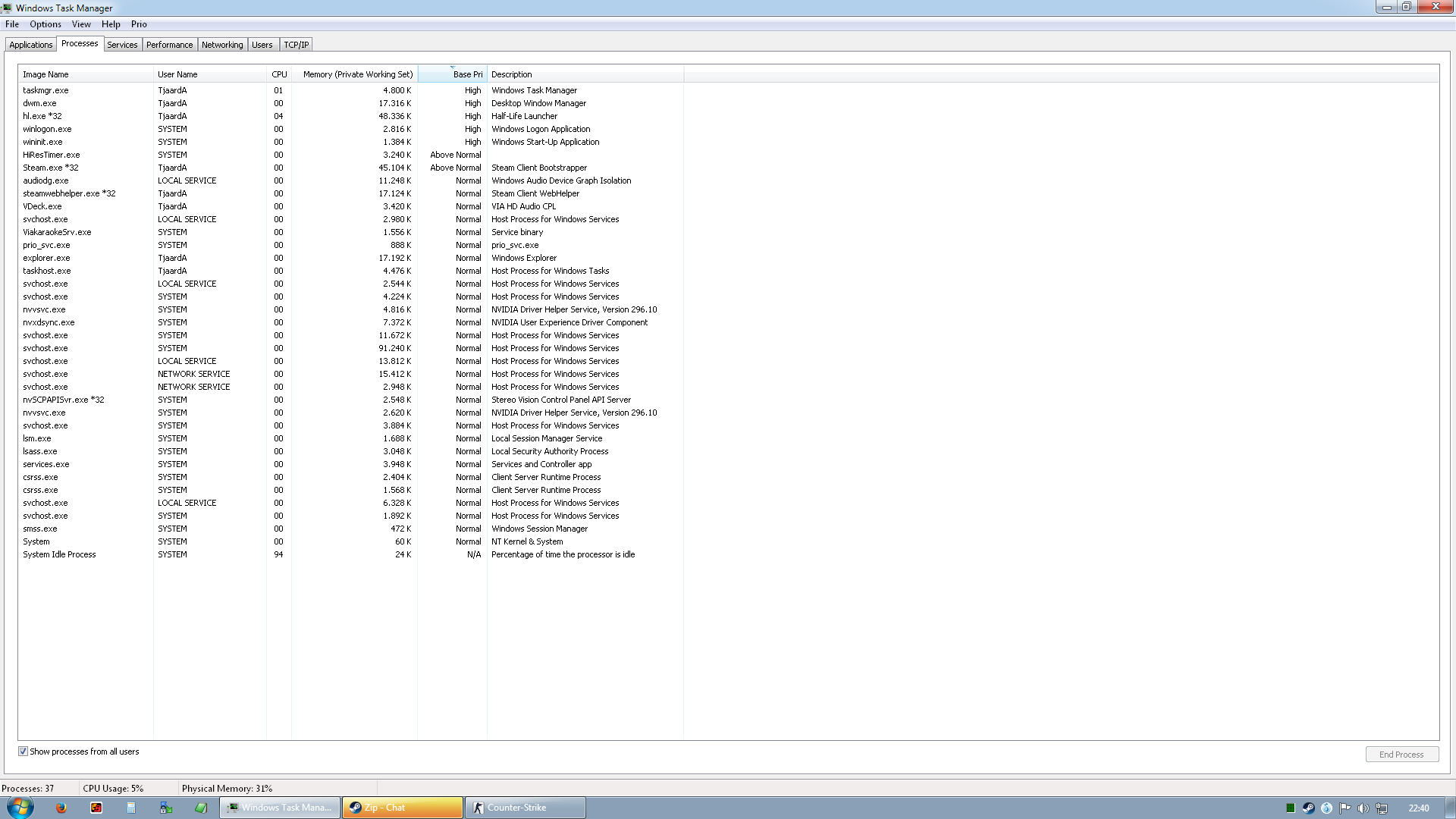Image resolution: width=1456 pixels, height=819 pixels.
Task: Select the prio_svc.exe process
Action: point(350,245)
